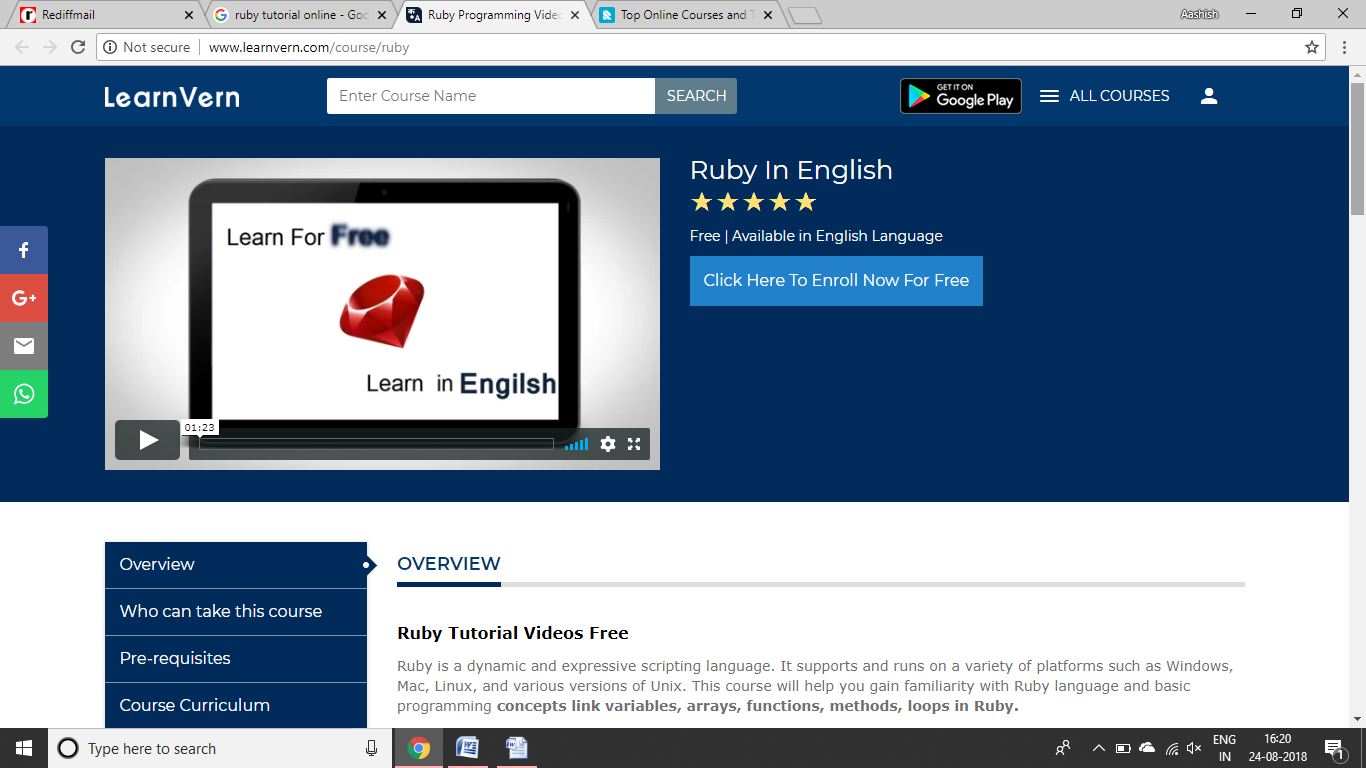Go to LearnVern home logo
The height and width of the screenshot is (768, 1366).
(x=172, y=97)
